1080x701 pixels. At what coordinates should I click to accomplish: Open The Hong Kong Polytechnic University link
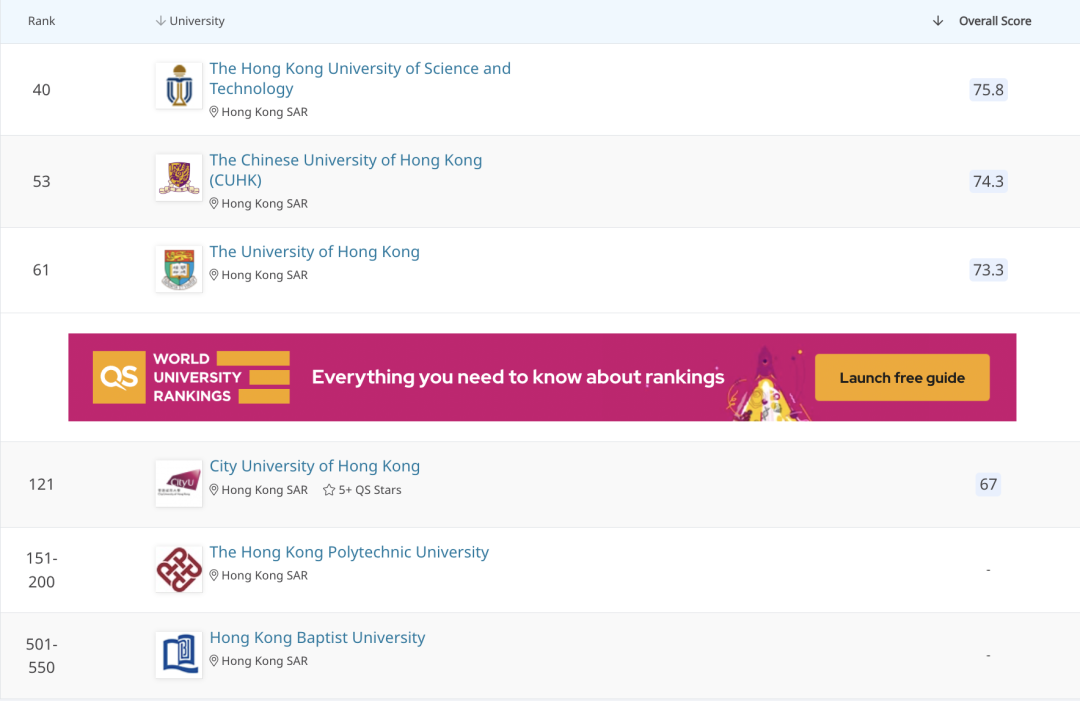(x=349, y=552)
